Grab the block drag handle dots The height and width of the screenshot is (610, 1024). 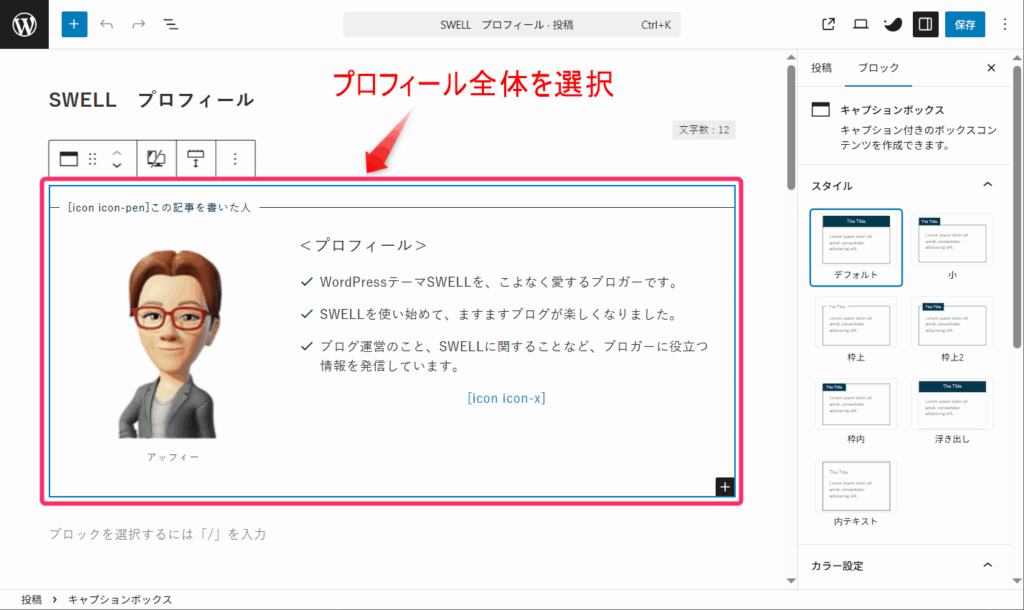92,159
